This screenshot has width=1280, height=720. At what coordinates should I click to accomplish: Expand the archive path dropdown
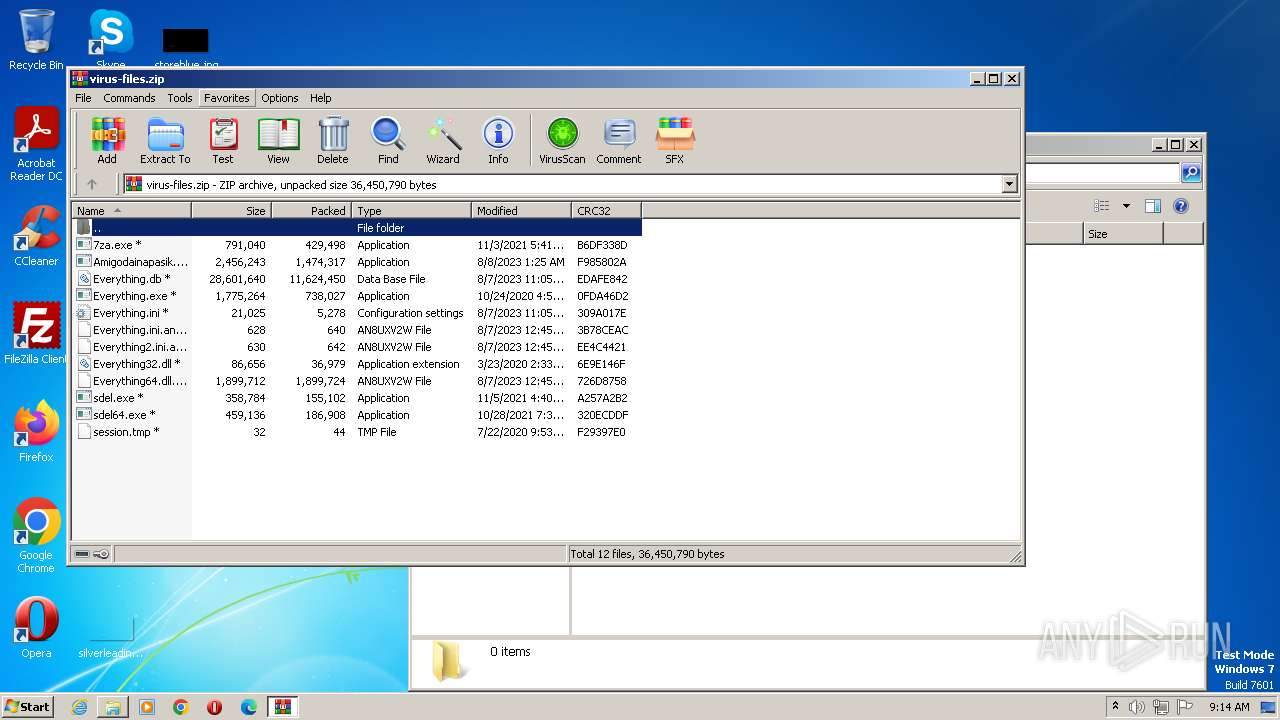1009,184
